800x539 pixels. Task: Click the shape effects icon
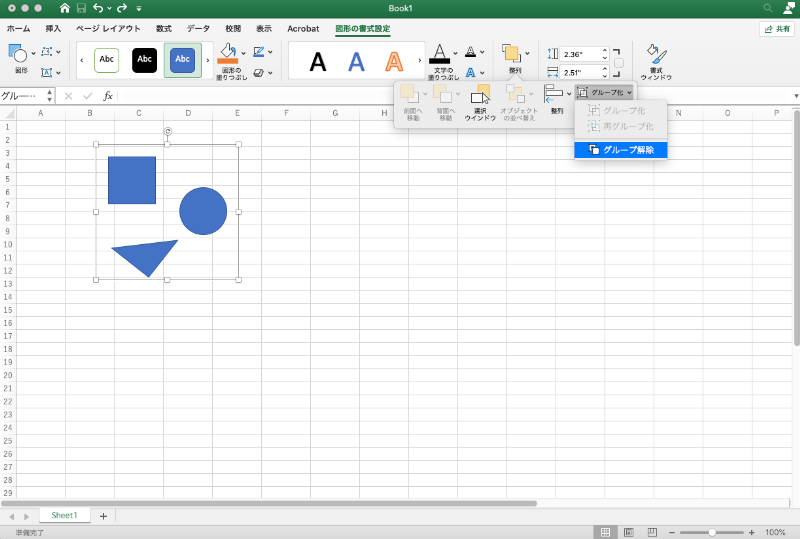(259, 72)
